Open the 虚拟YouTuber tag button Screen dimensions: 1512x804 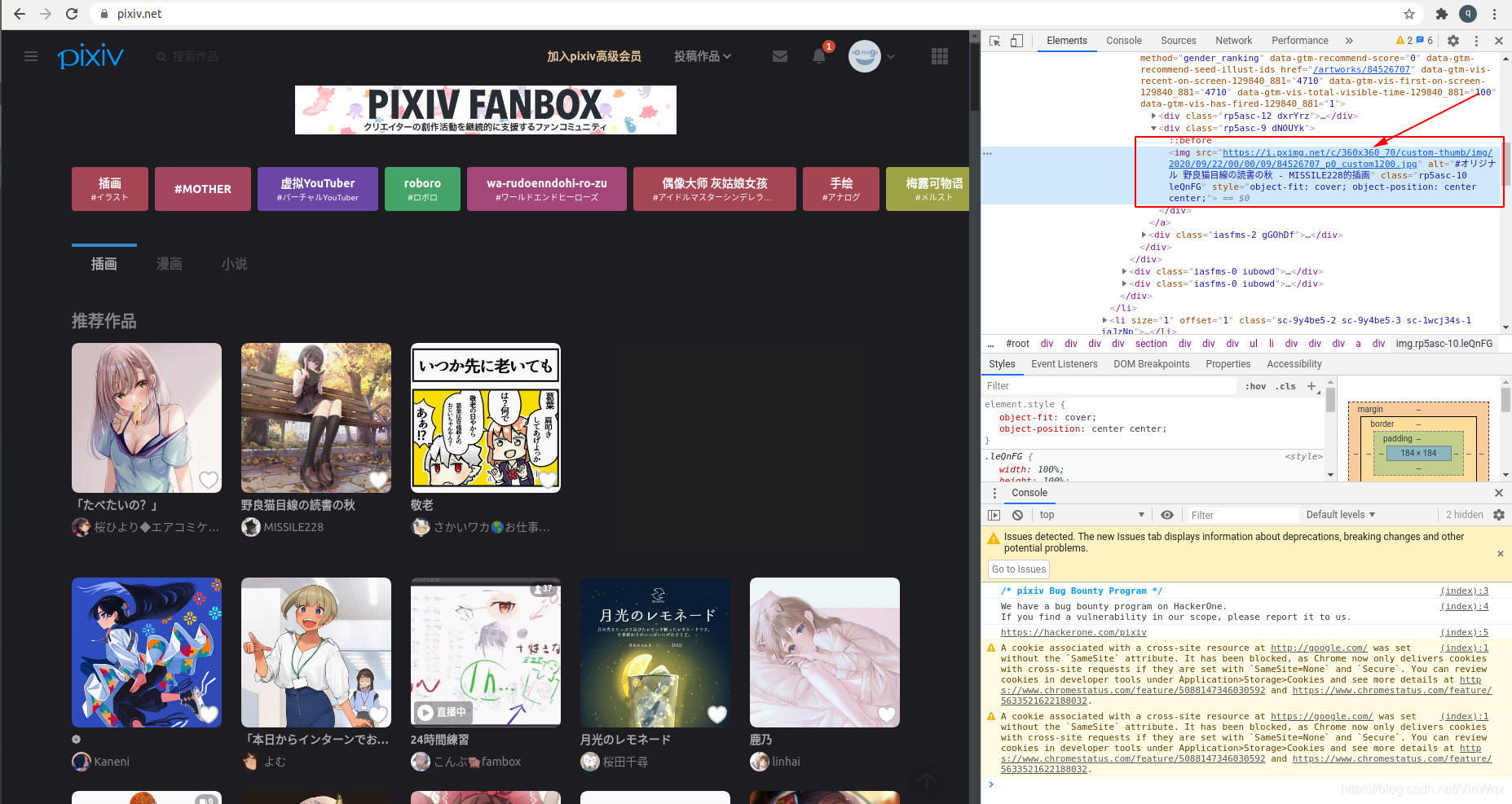(318, 189)
